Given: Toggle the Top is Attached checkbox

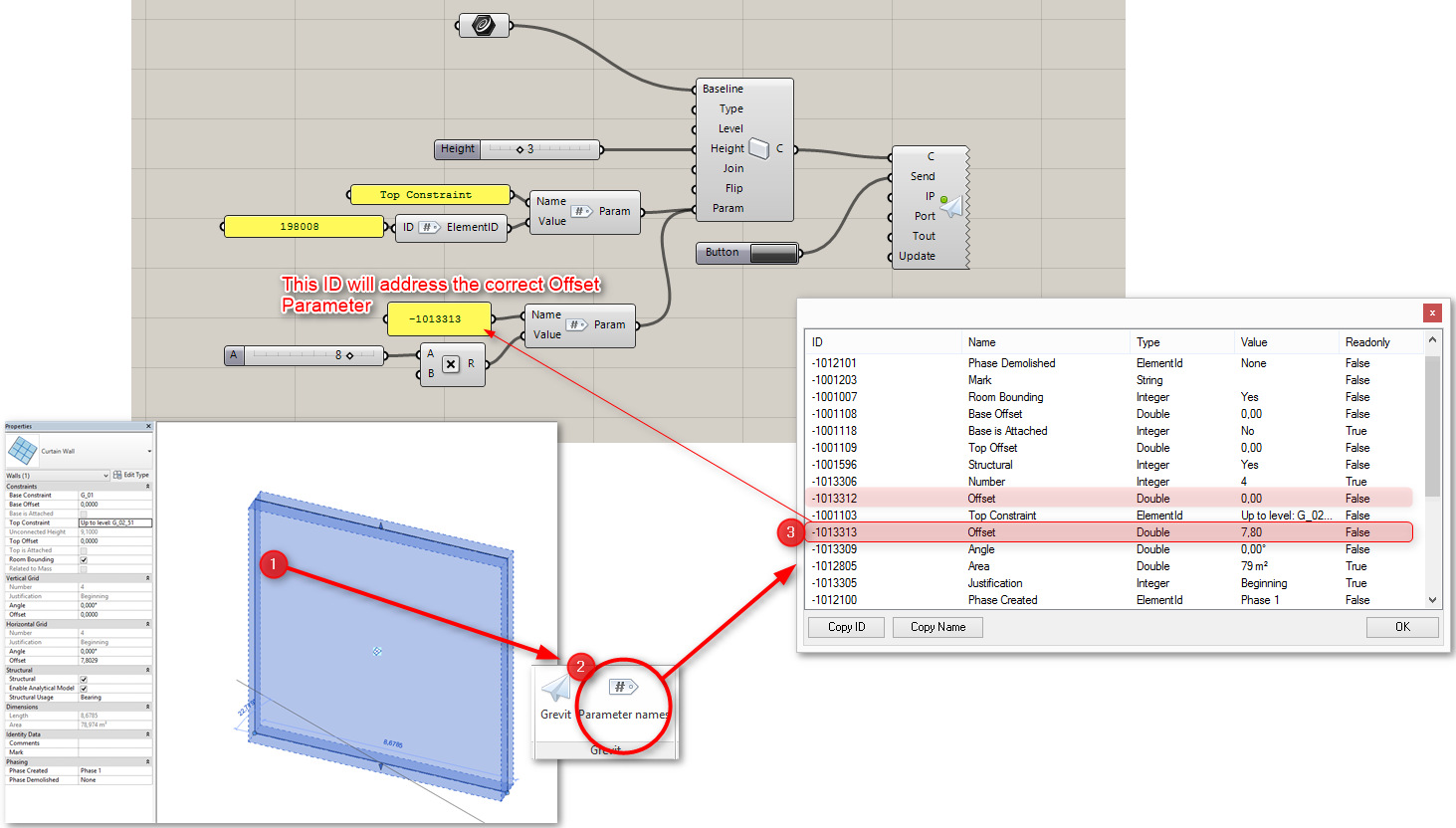Looking at the screenshot, I should pos(84,550).
